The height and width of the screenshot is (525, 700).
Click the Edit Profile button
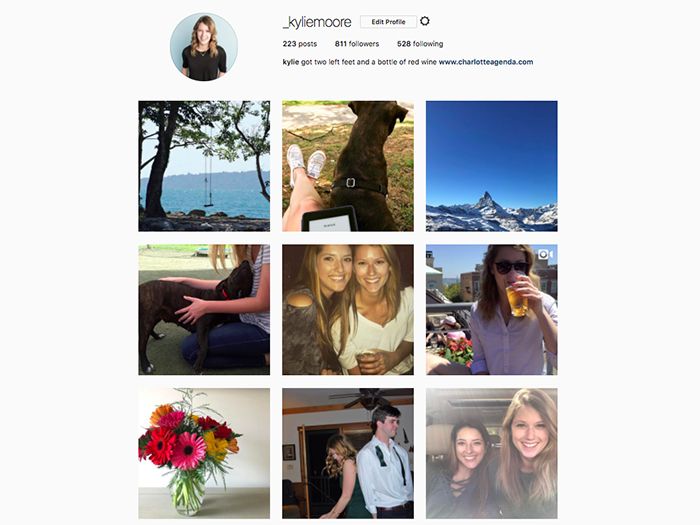click(388, 22)
